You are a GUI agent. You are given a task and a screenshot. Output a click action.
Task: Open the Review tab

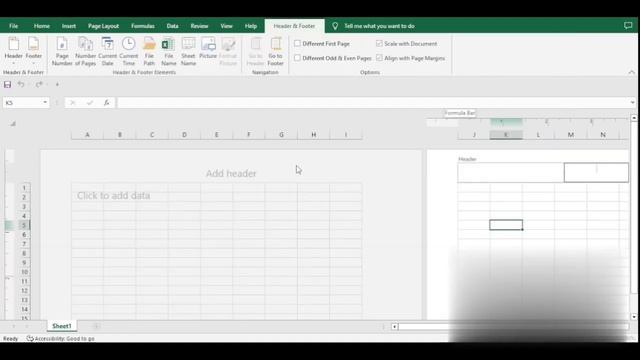click(x=199, y=26)
